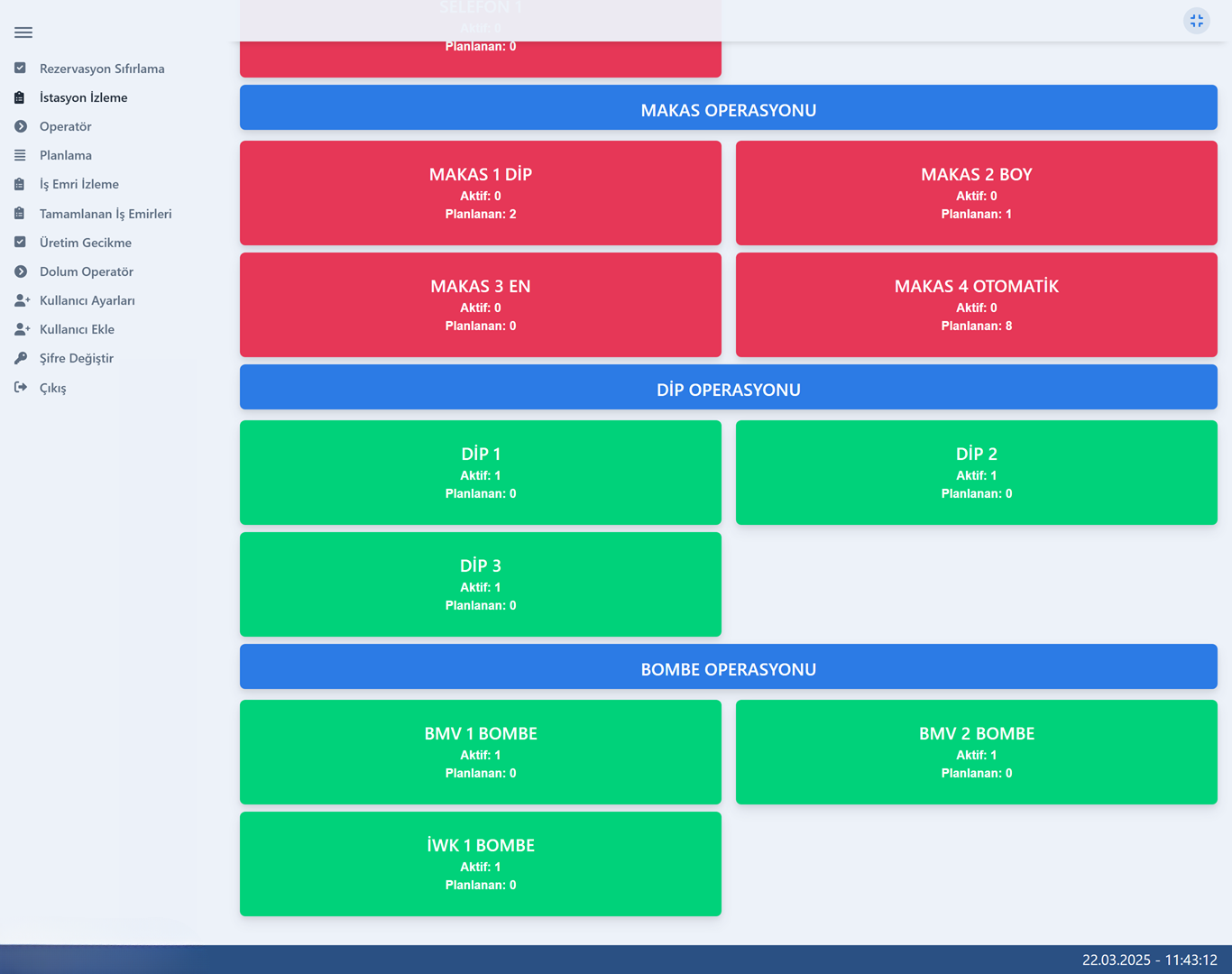This screenshot has height=974, width=1232.
Task: Click the DİP OPERASYONU header bar
Action: coord(729,388)
